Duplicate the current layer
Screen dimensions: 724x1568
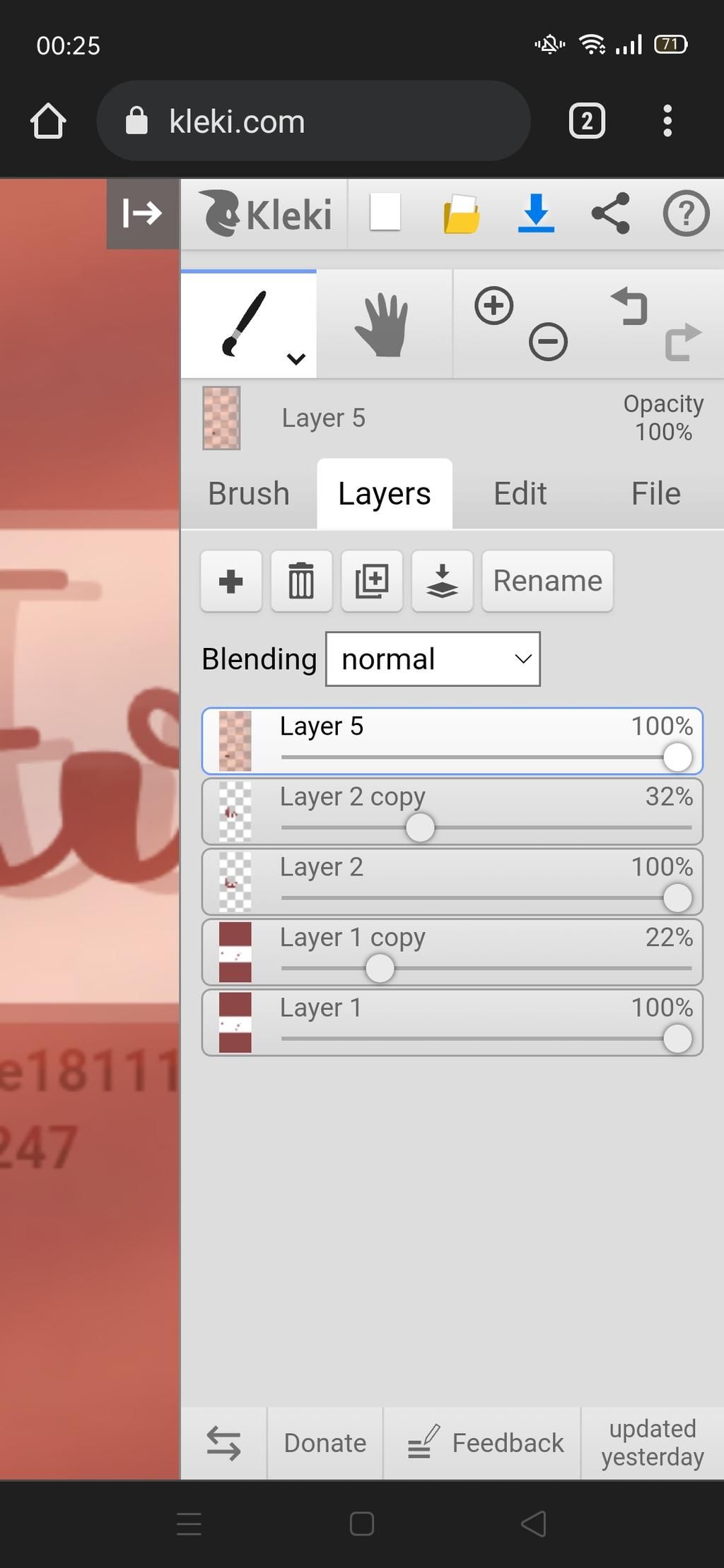(x=372, y=581)
